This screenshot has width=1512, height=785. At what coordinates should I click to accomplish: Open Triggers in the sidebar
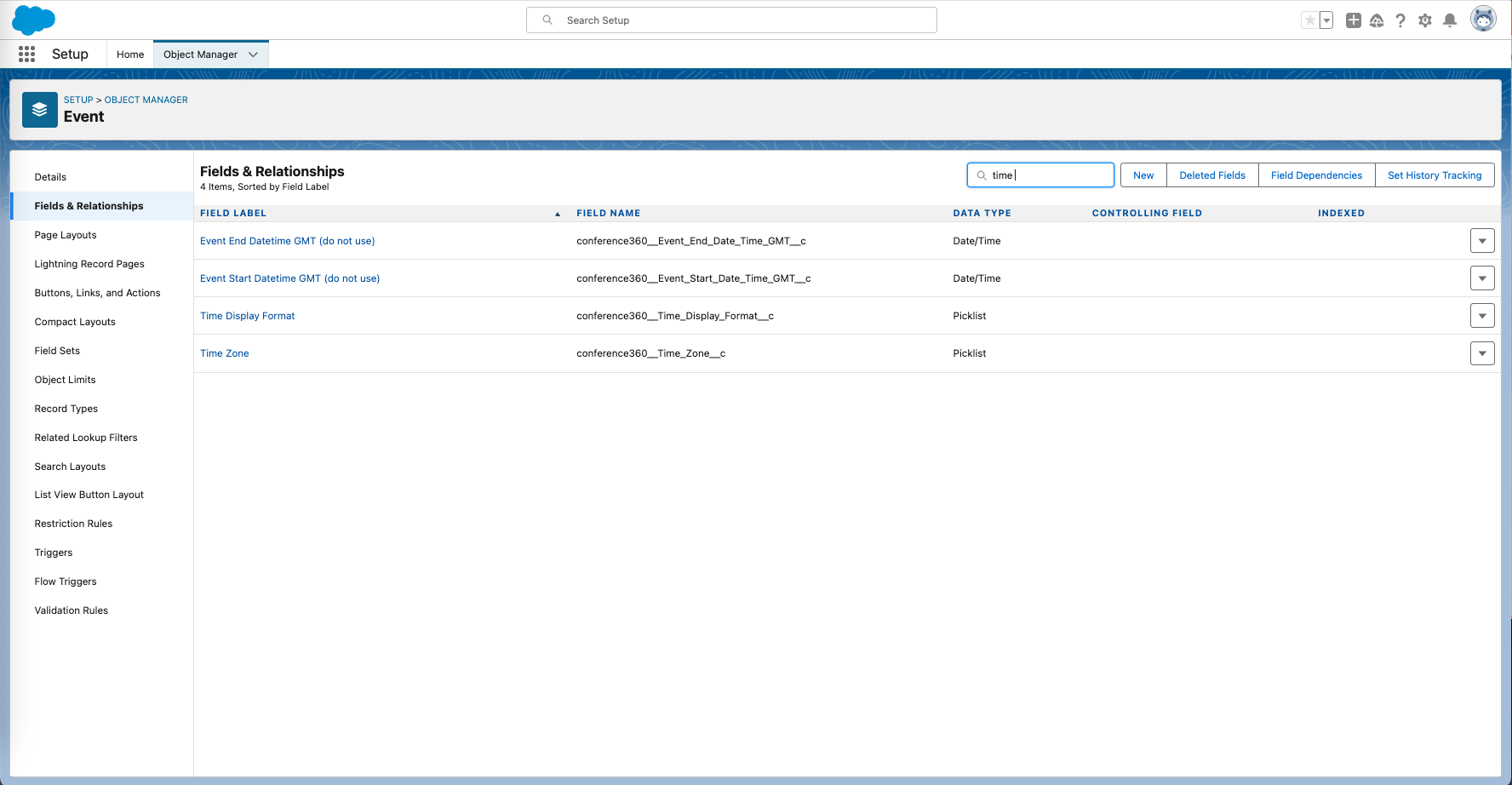point(54,553)
